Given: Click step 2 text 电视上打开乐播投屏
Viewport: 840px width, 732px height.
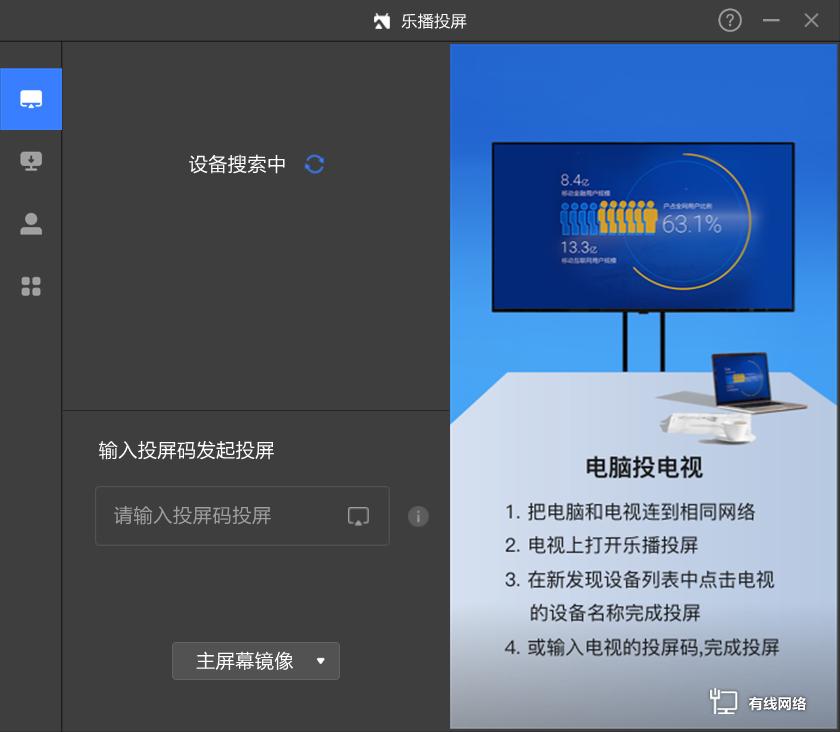Looking at the screenshot, I should pyautogui.click(x=613, y=546).
